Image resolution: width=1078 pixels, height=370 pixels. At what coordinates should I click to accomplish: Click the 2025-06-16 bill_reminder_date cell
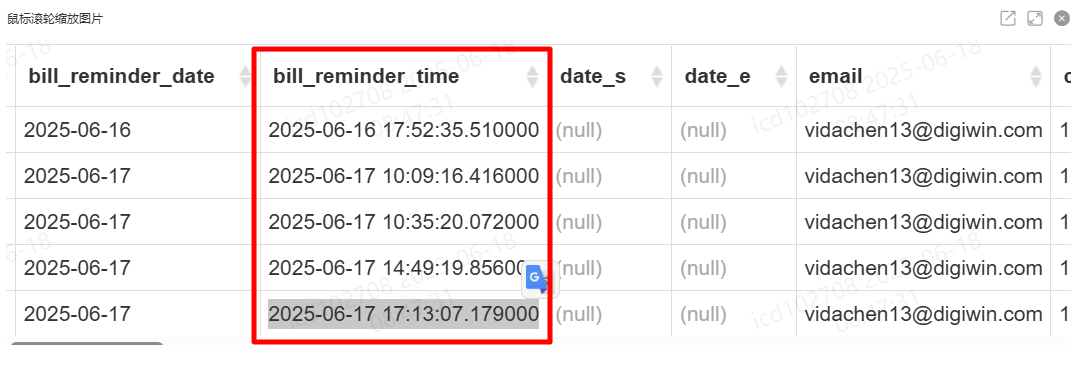coord(77,129)
